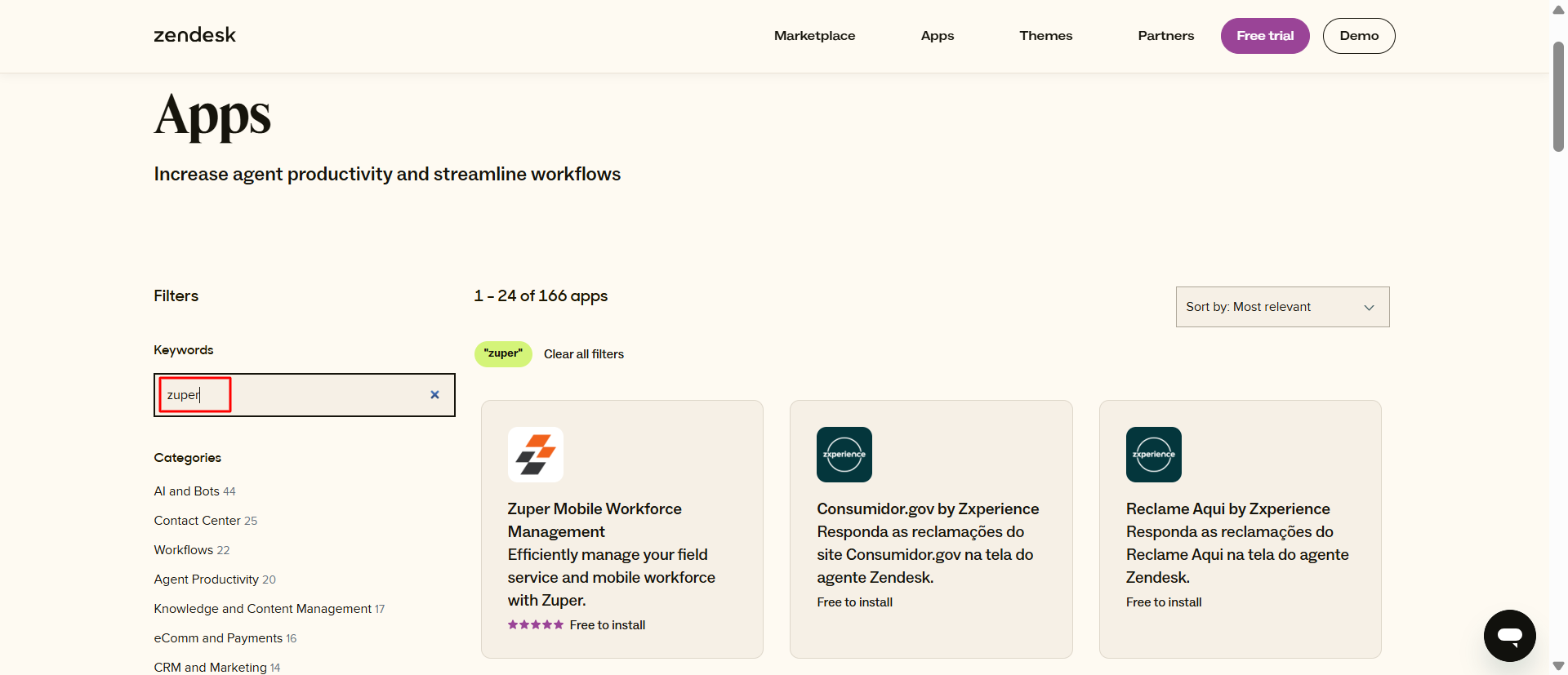Image resolution: width=1568 pixels, height=675 pixels.
Task: Click Clear all filters
Action: [584, 354]
